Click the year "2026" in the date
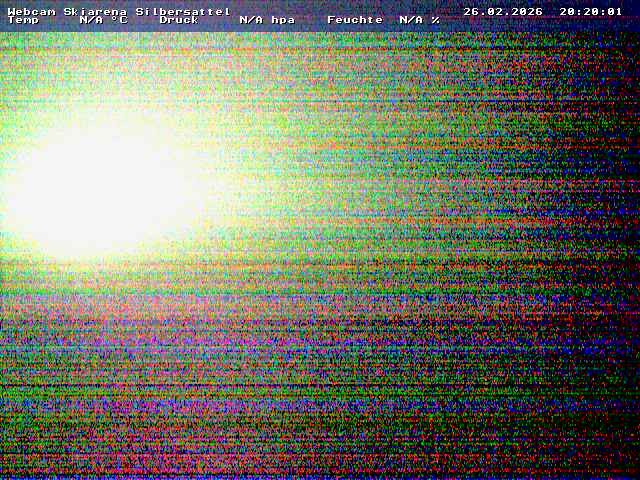 tap(527, 11)
